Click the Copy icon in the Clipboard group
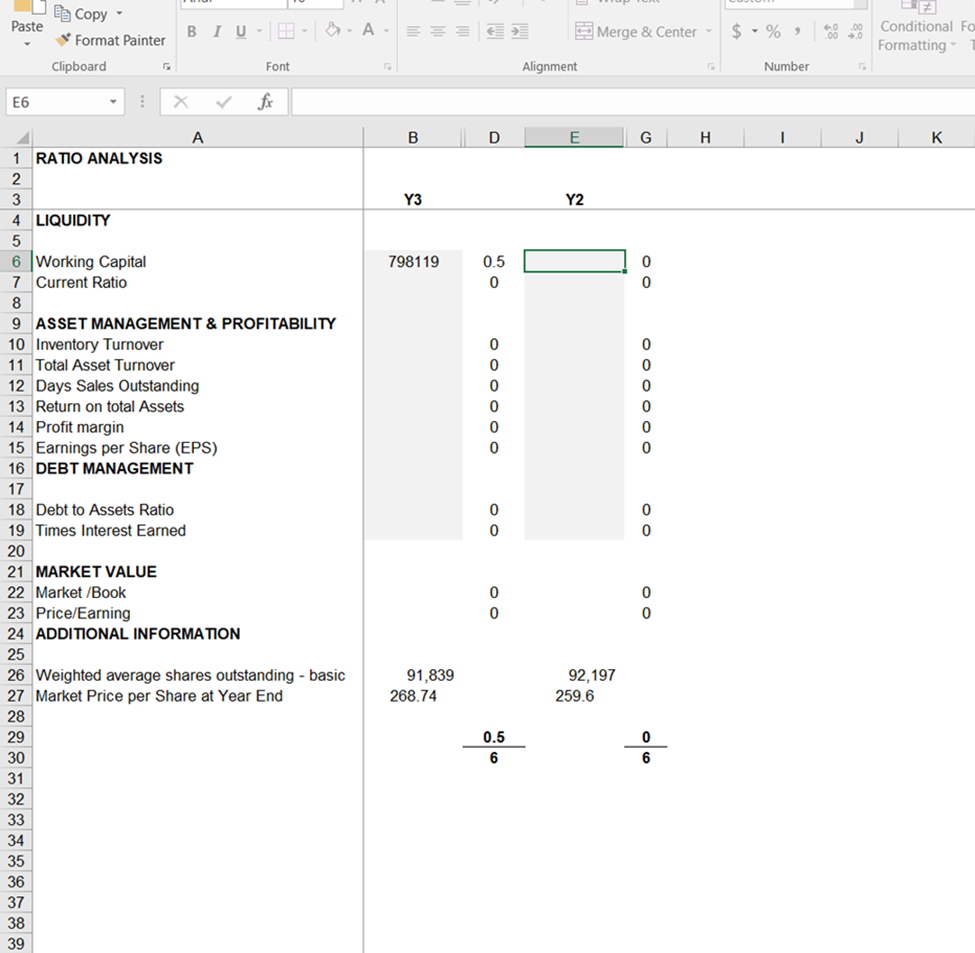The width and height of the screenshot is (975, 953). (62, 14)
